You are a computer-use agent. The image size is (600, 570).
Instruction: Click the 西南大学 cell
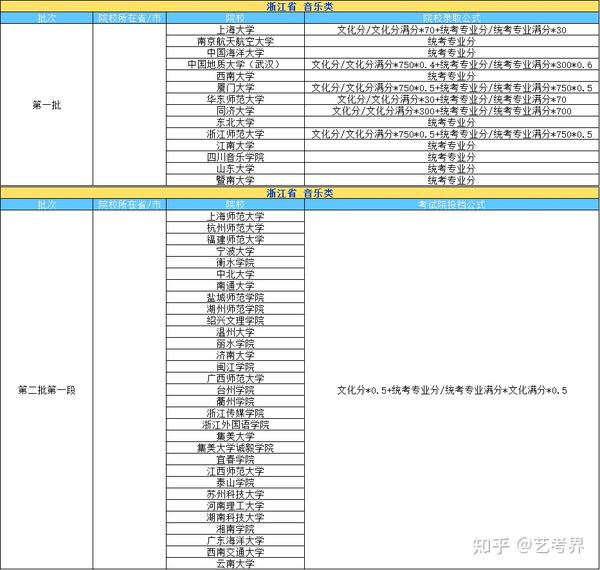coord(235,76)
